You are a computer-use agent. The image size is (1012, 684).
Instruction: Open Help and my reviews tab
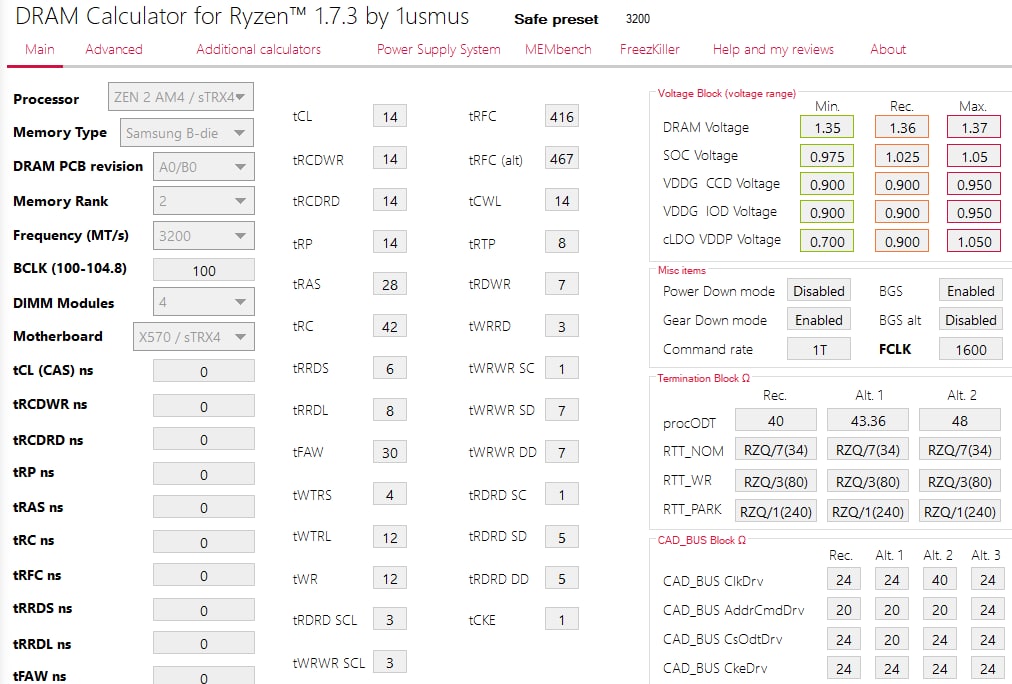773,50
